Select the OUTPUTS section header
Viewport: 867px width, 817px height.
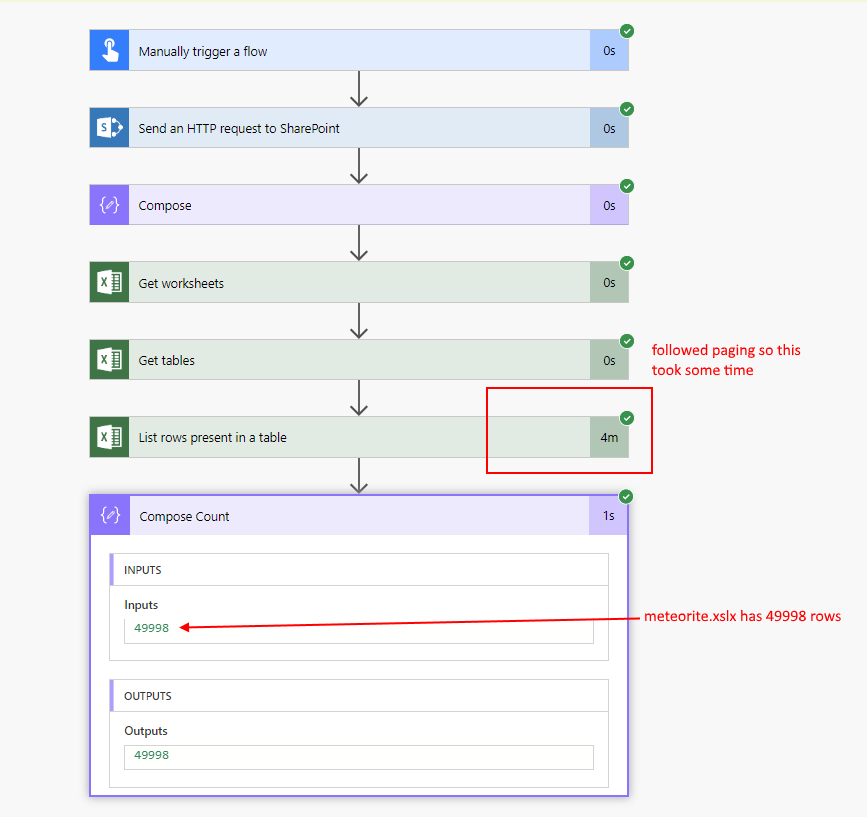point(146,696)
